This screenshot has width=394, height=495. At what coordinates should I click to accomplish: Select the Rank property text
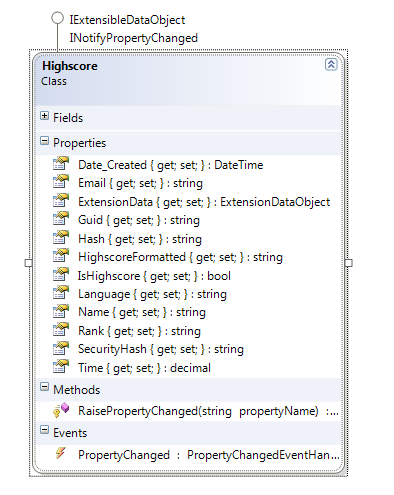139,331
